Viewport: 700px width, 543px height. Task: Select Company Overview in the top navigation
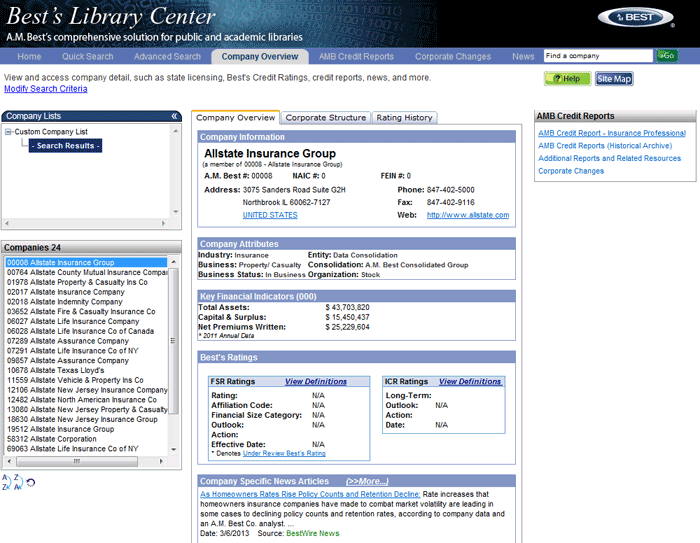260,56
